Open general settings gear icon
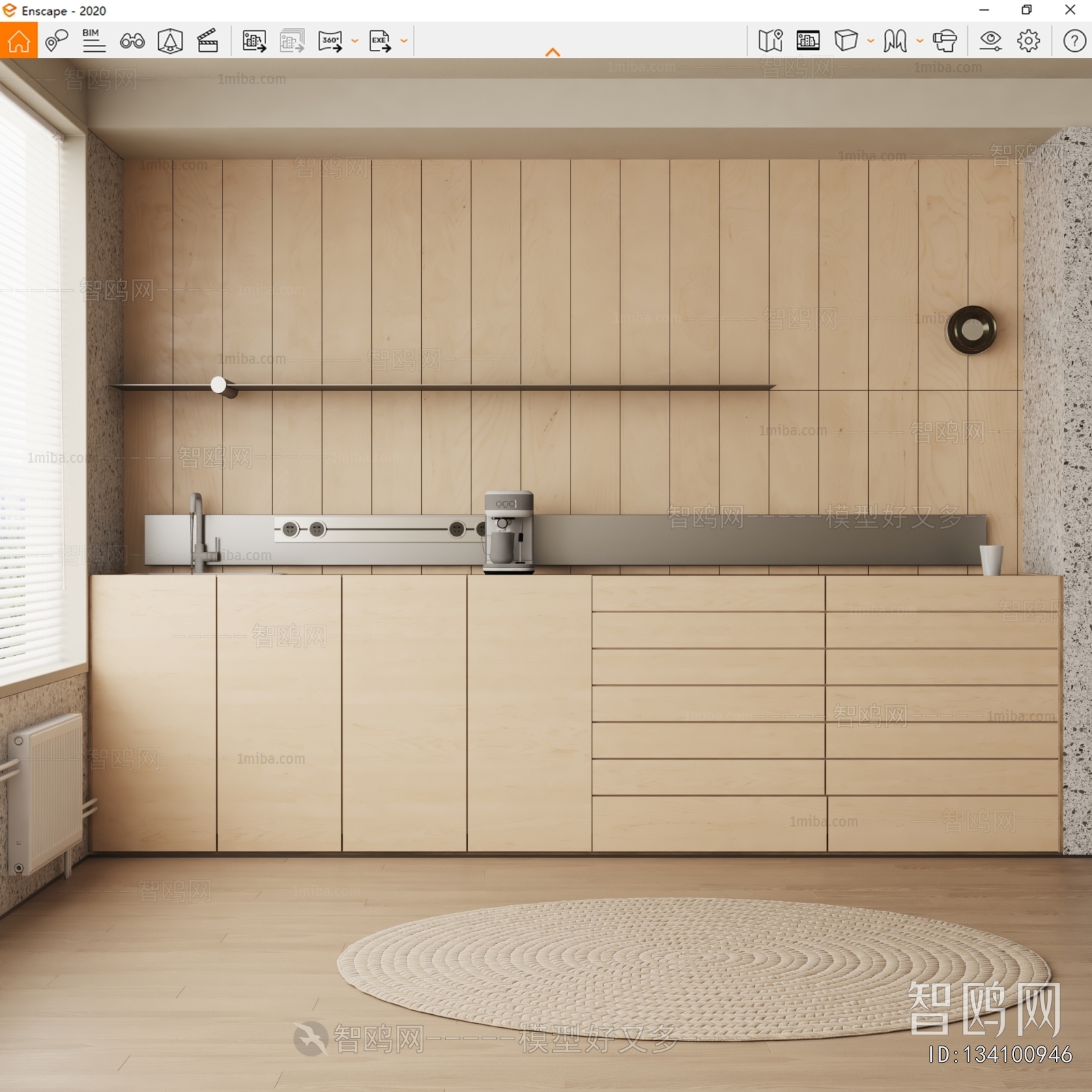 coord(1029,41)
